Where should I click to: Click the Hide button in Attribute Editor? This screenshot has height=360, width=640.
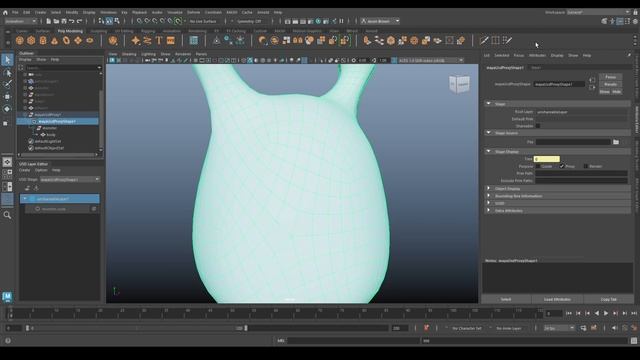coord(616,92)
